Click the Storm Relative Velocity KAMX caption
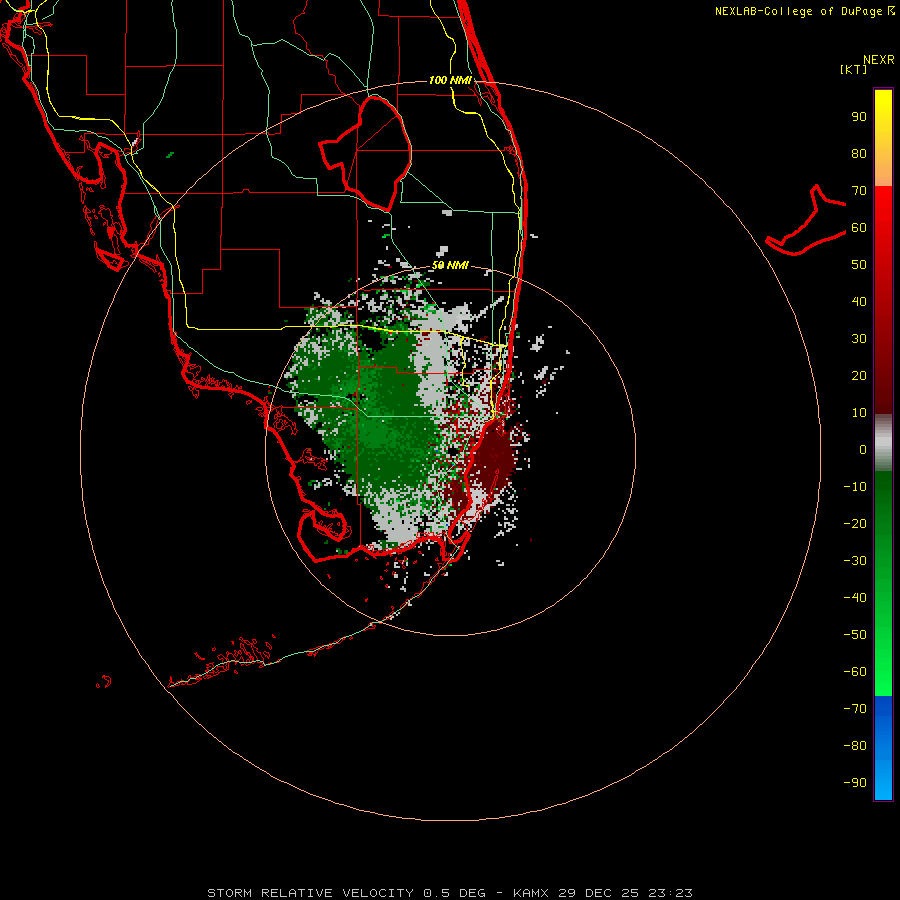This screenshot has height=900, width=900. tap(450, 893)
